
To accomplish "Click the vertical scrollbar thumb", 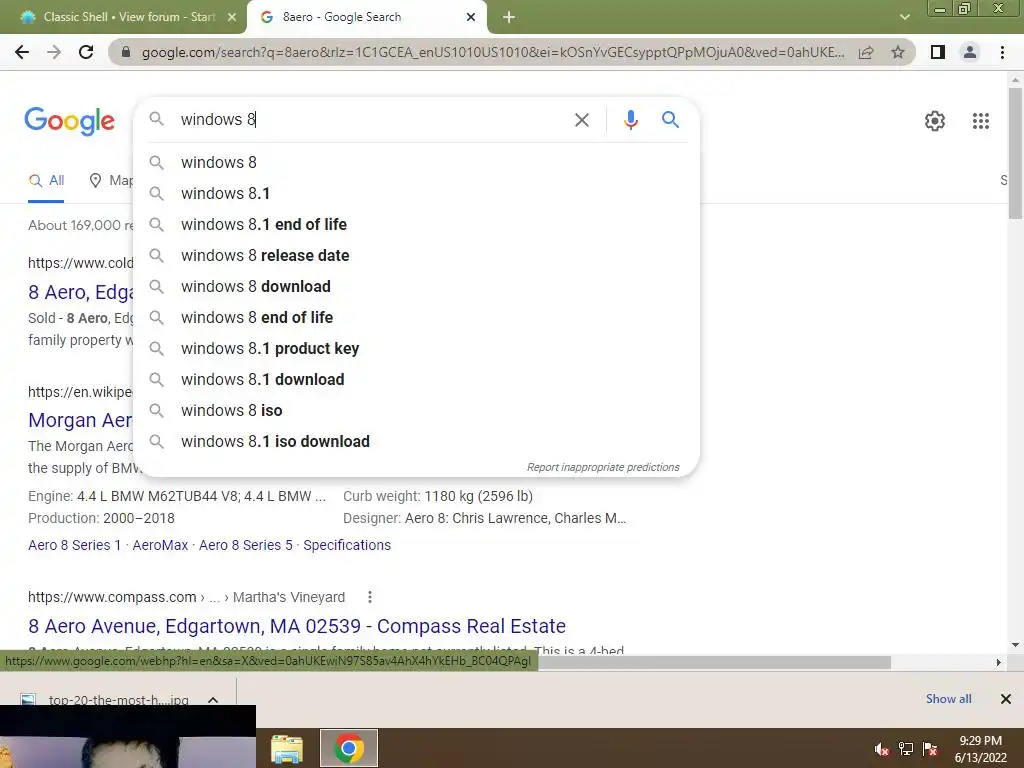I will pos(1015,152).
